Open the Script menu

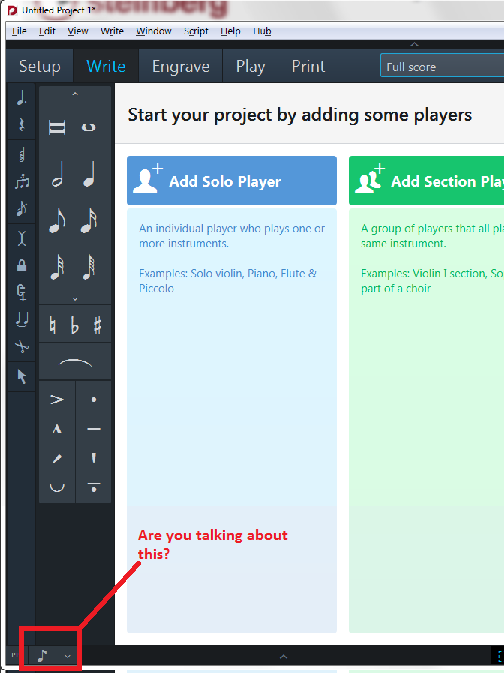196,31
